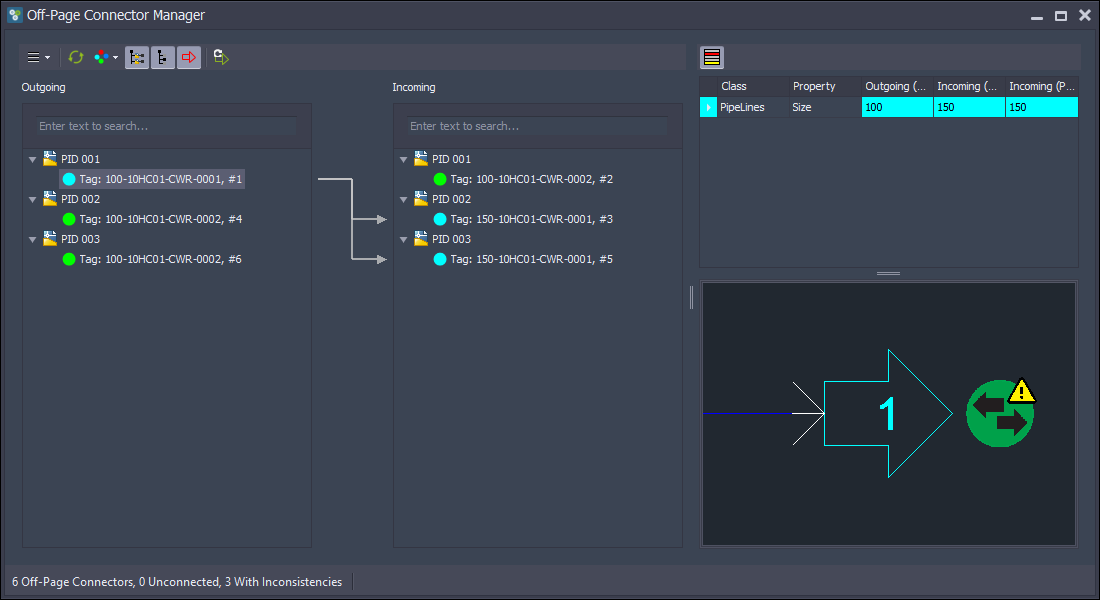Click the connector export icon with green arrow
This screenshot has height=600, width=1100.
(221, 58)
